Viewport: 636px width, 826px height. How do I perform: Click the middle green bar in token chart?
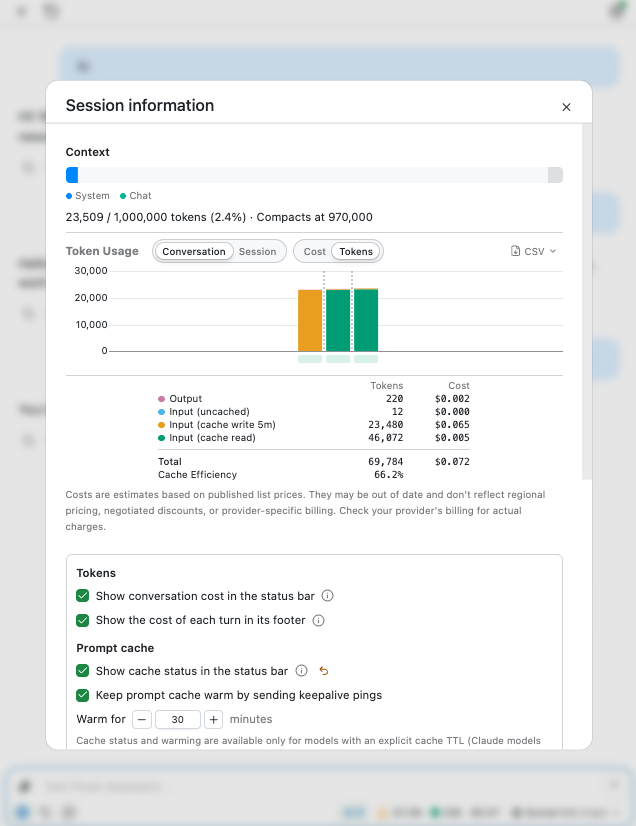click(x=338, y=320)
